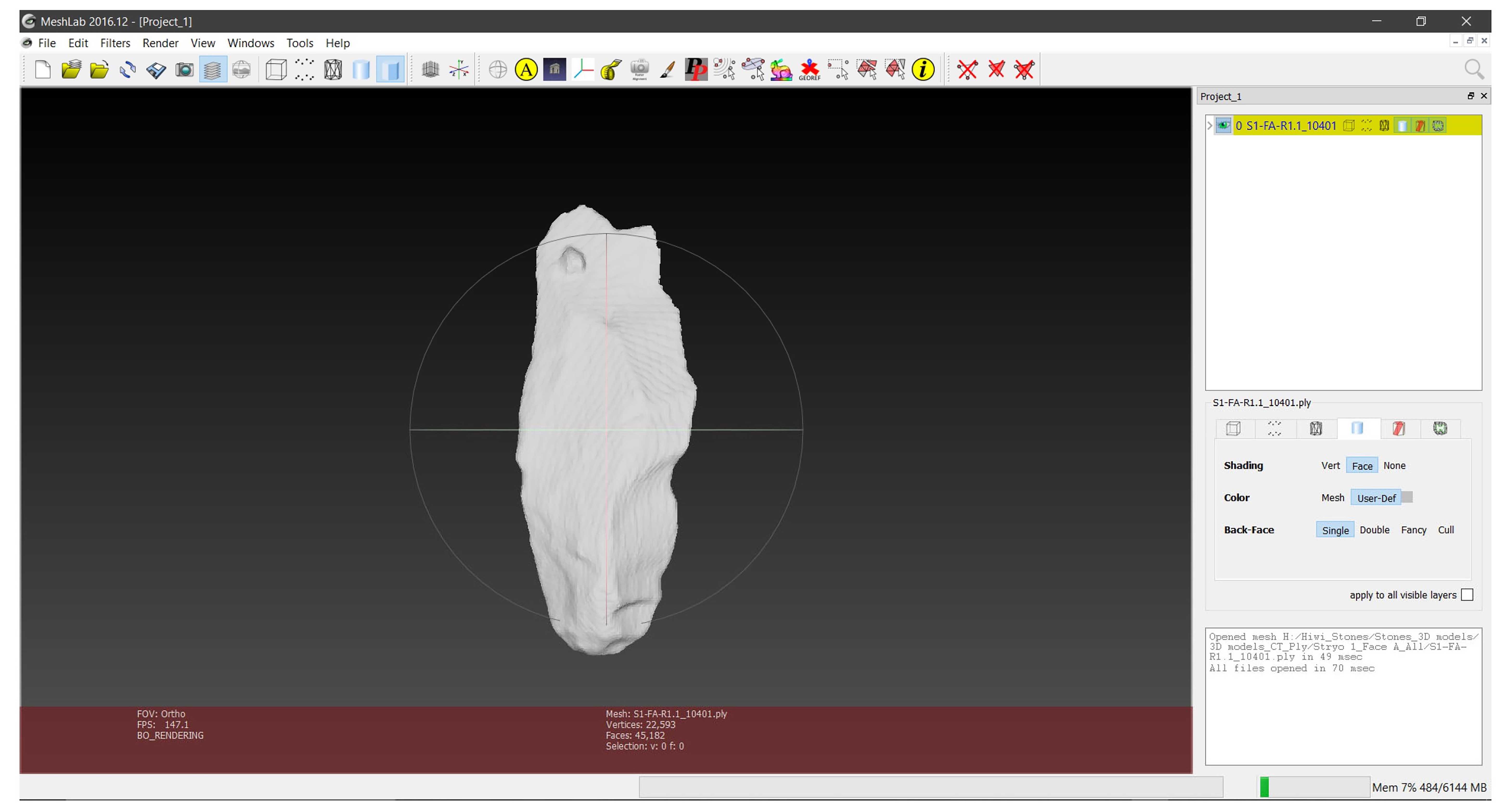Select the Z-painting brush tool

[x=667, y=70]
